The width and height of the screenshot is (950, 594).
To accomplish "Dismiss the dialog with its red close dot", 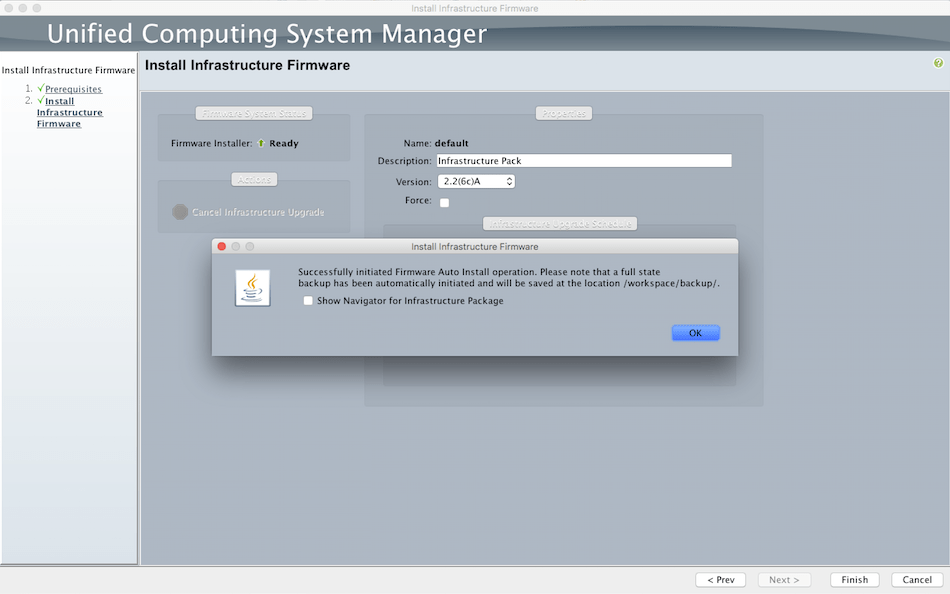I will [x=221, y=246].
